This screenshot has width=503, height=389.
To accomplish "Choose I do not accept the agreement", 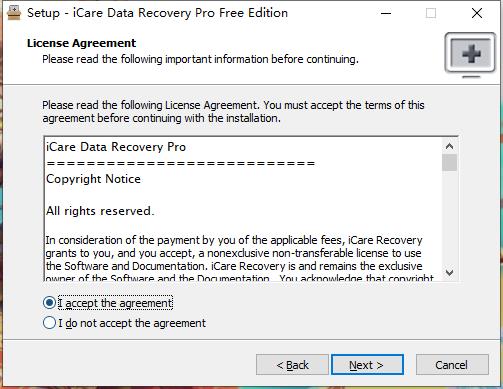I will coord(49,323).
